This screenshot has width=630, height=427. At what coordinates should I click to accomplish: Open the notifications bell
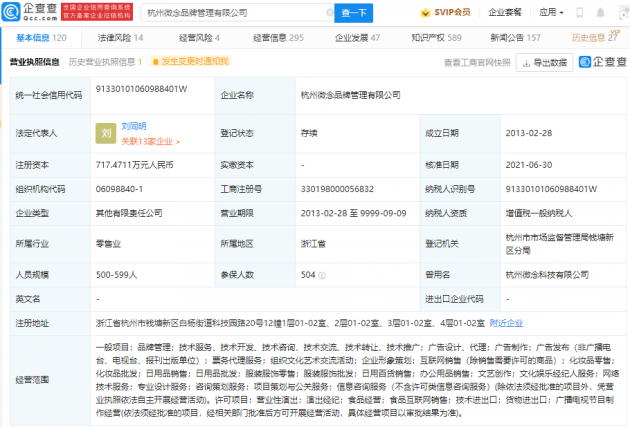600,13
